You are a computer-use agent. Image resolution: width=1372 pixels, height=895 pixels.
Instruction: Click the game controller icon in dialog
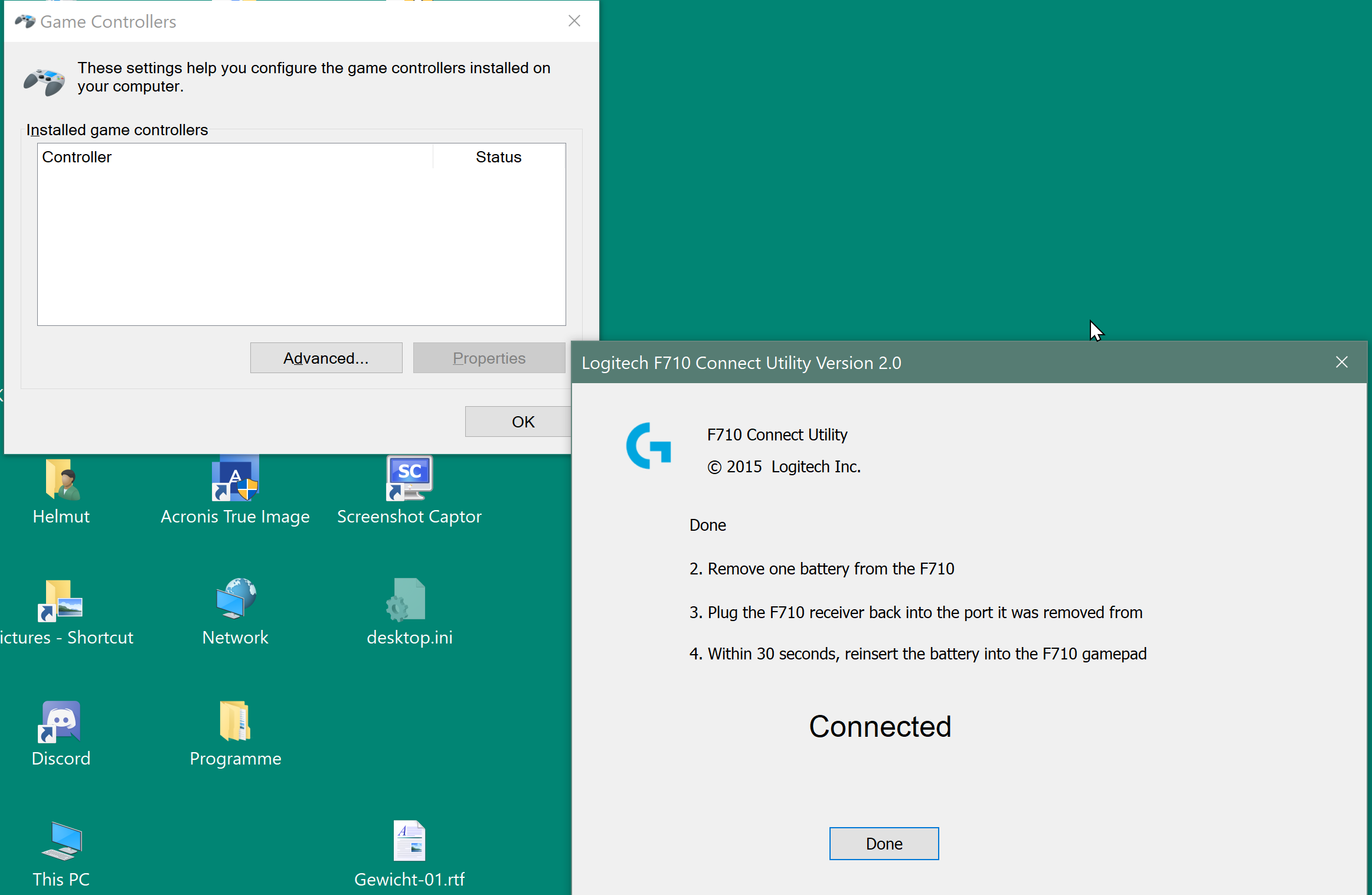[44, 81]
